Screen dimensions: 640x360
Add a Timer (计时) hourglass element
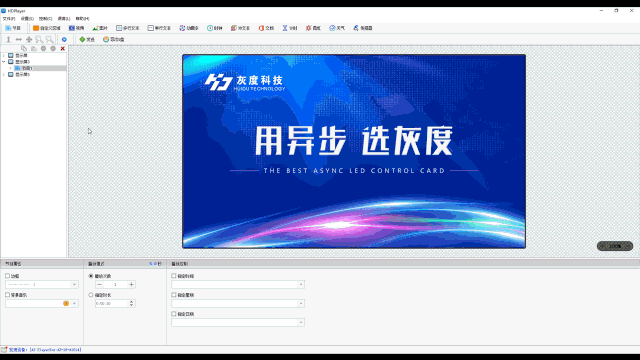pyautogui.click(x=290, y=28)
